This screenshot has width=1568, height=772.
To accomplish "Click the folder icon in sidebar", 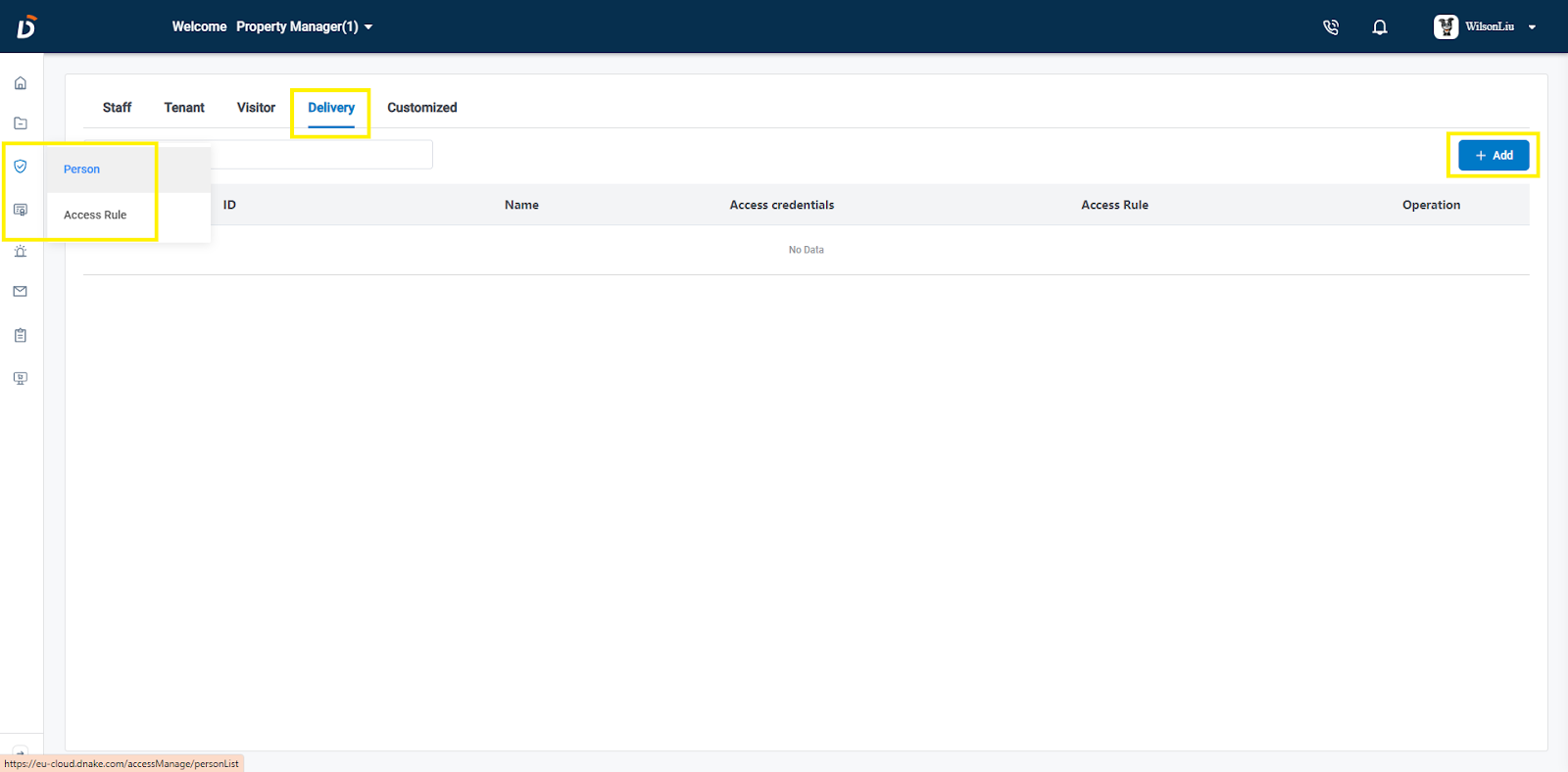I will click(21, 123).
